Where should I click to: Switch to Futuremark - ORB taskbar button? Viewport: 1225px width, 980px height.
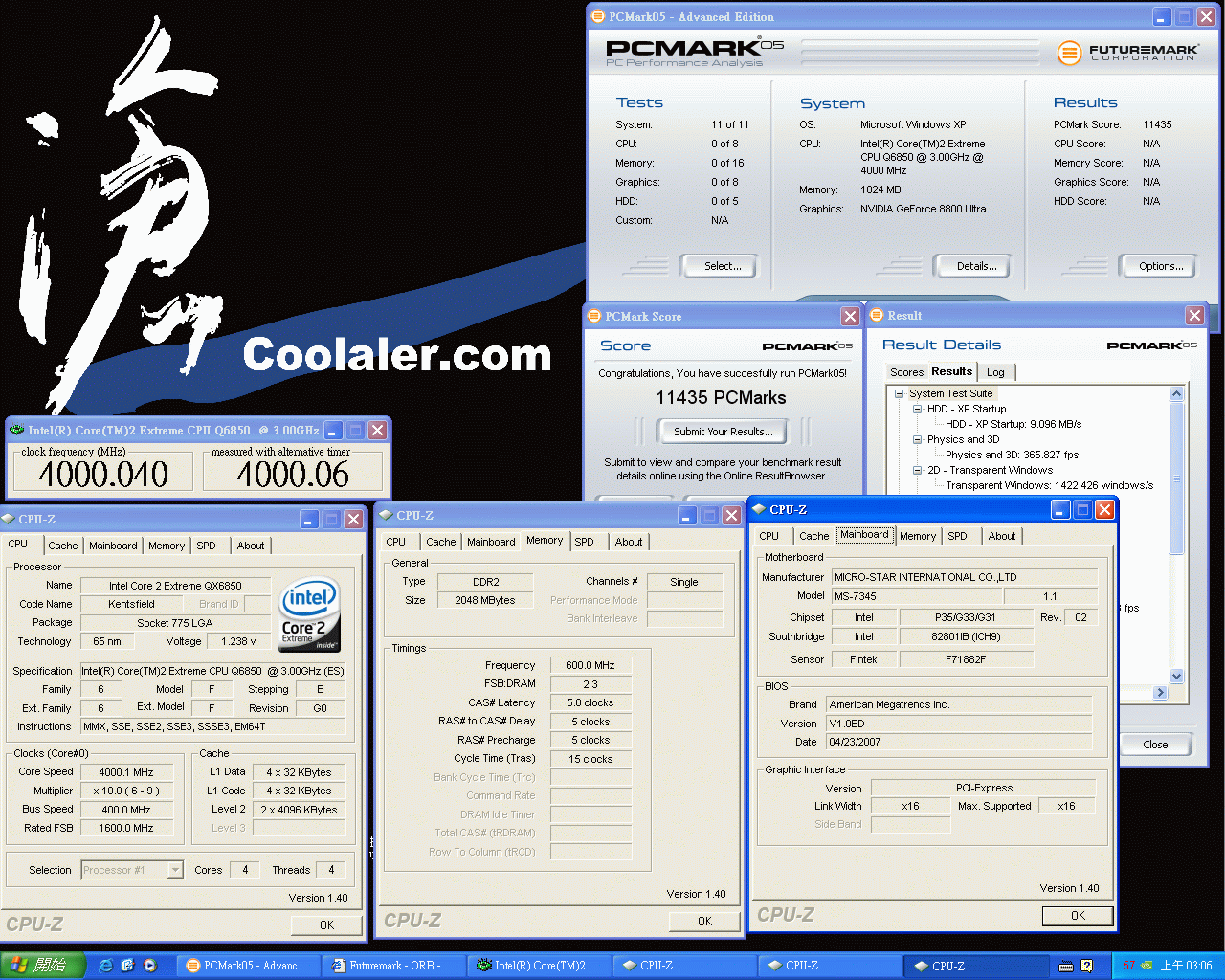(x=395, y=966)
